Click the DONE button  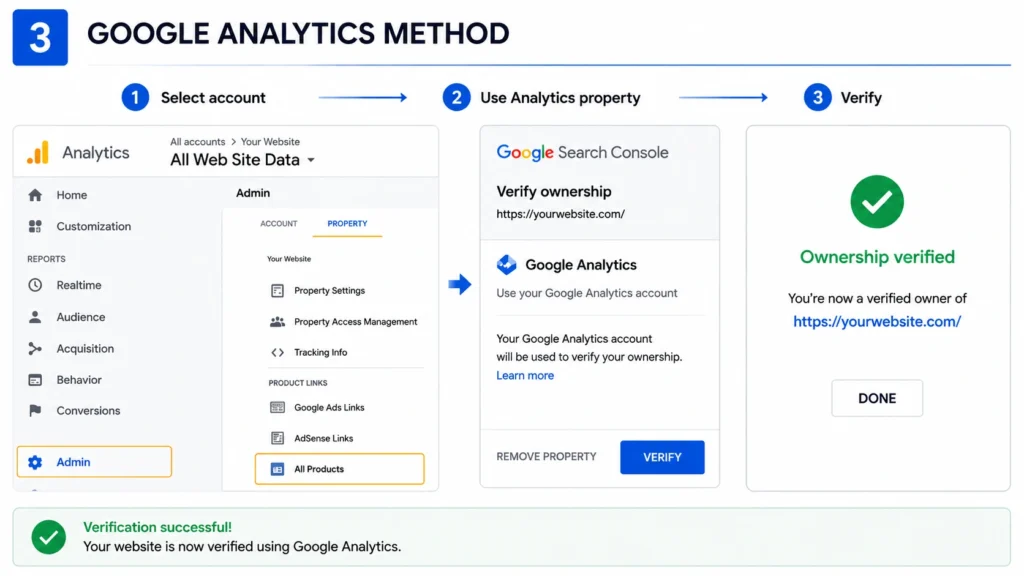pyautogui.click(x=876, y=398)
